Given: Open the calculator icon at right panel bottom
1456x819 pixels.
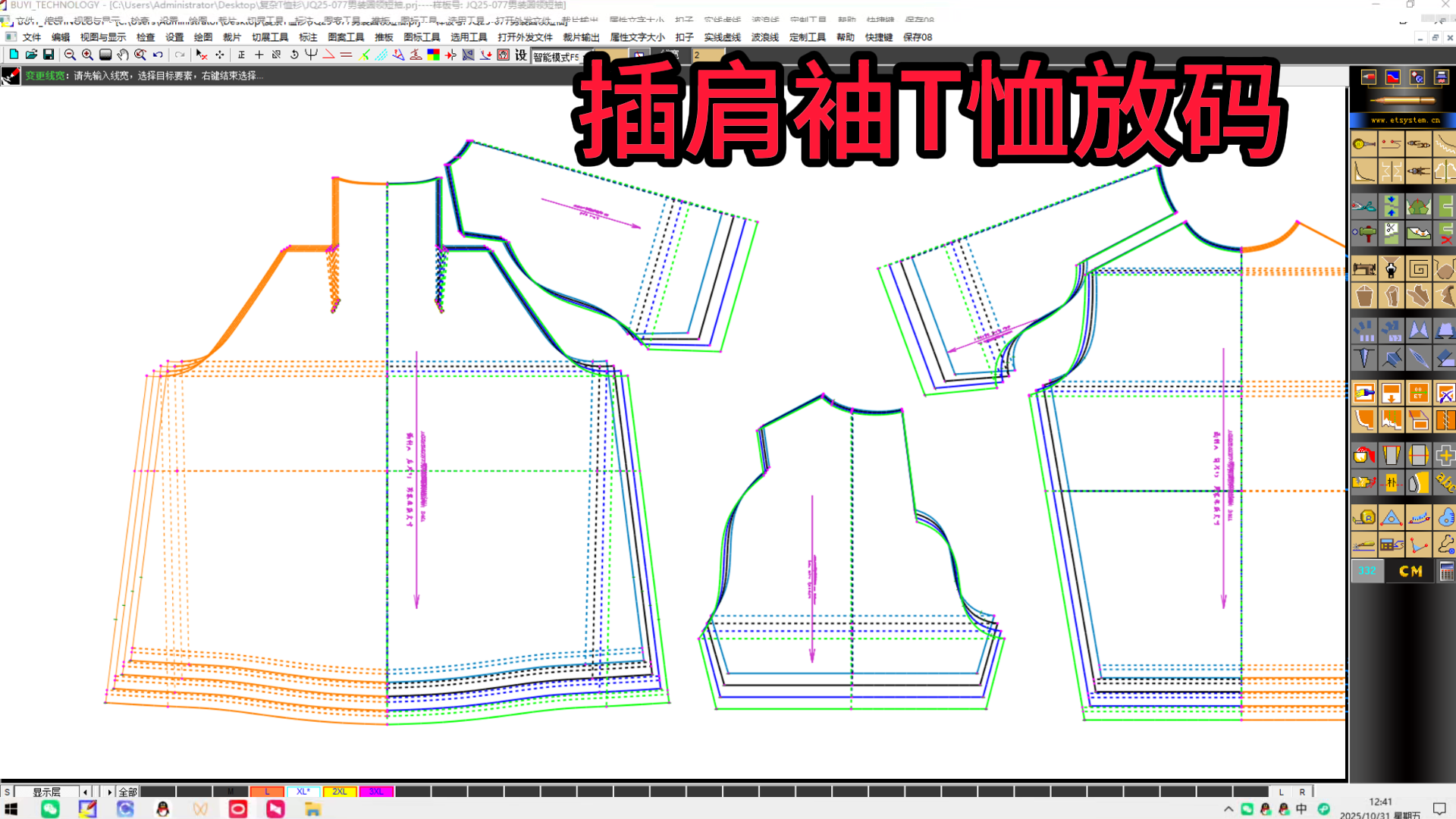Looking at the screenshot, I should tap(1446, 572).
